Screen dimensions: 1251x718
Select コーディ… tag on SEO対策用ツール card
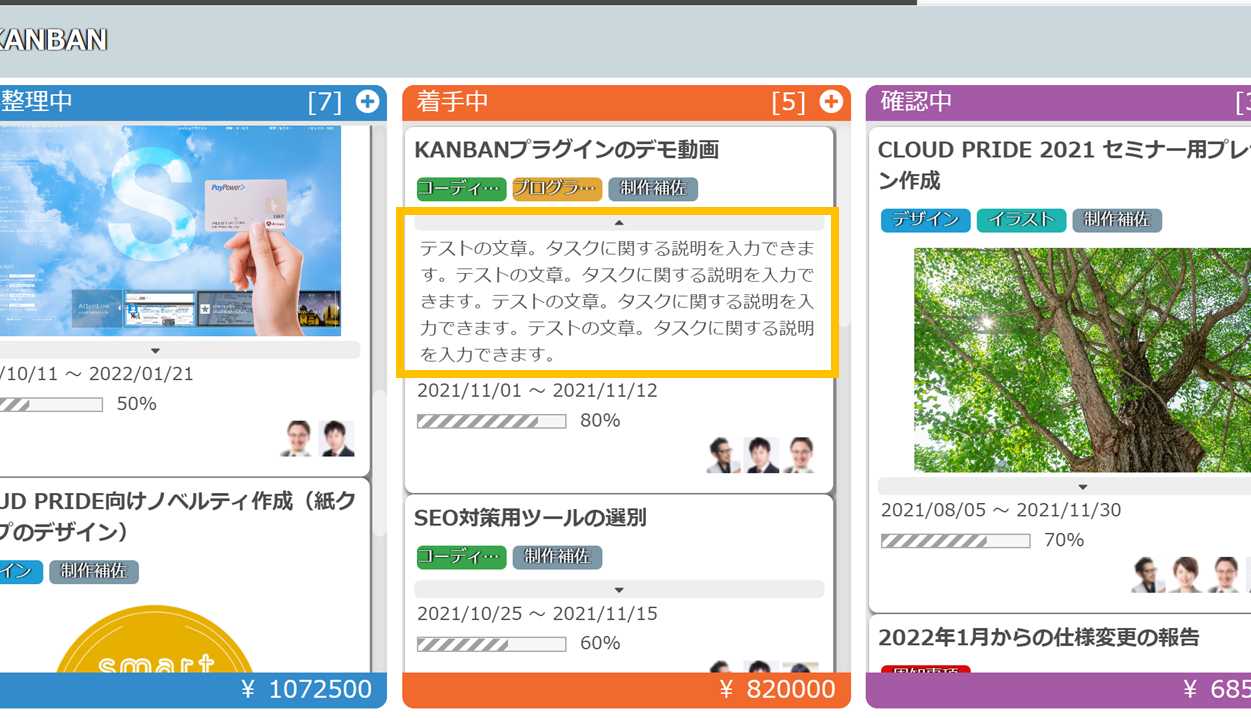pos(462,557)
